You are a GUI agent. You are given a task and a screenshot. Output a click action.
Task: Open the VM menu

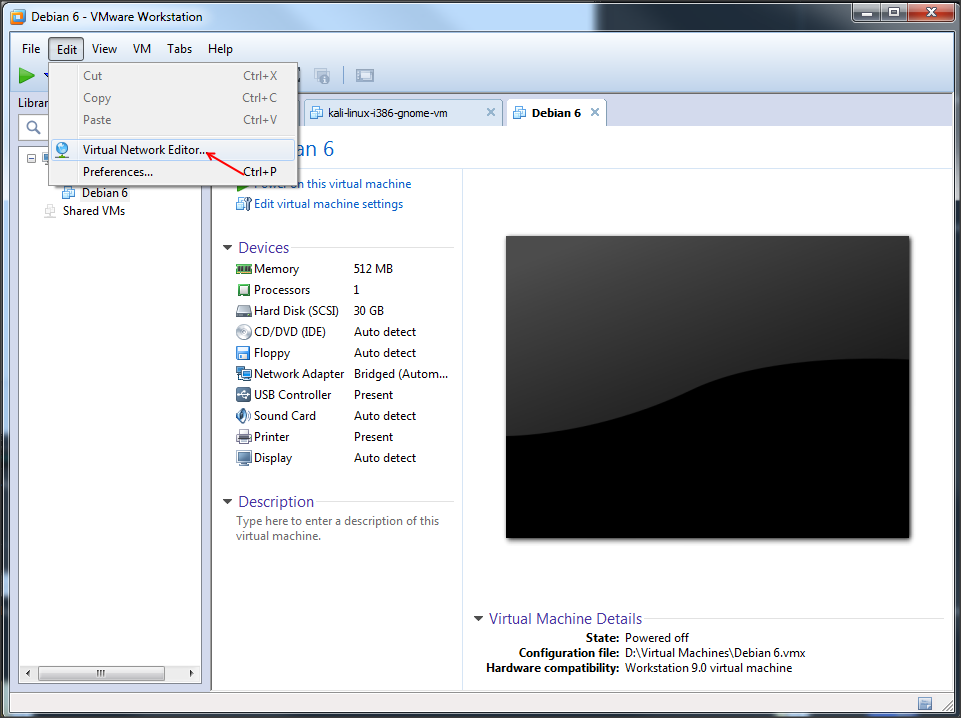click(x=142, y=49)
